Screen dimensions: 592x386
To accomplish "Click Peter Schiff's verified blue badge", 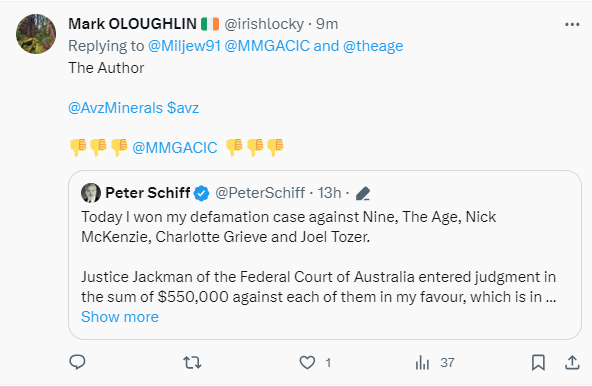I will (x=201, y=193).
